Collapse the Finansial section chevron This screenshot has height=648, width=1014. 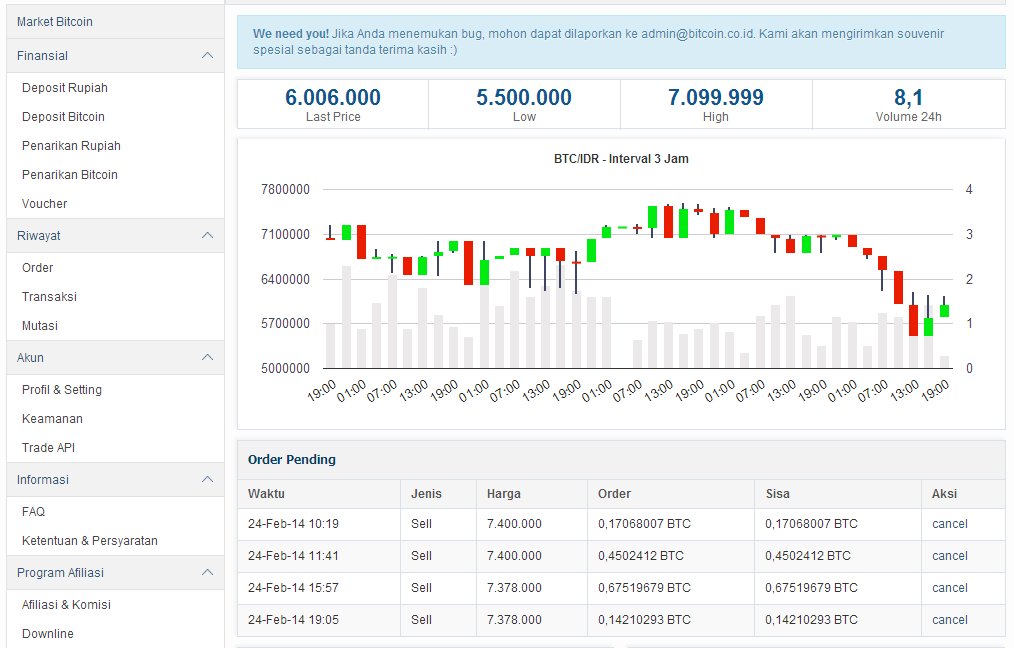[207, 56]
